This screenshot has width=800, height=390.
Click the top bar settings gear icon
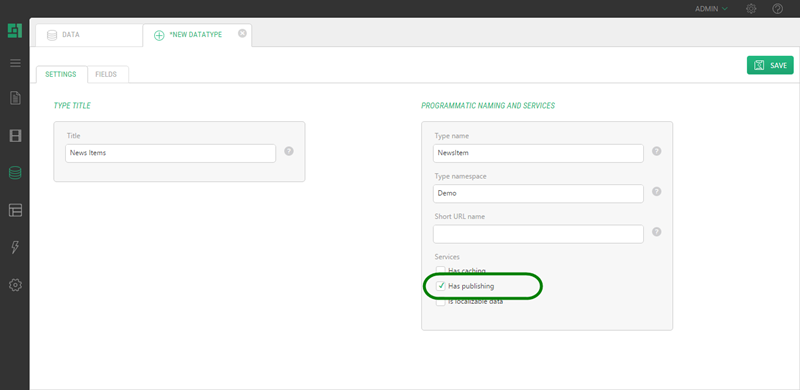point(751,9)
